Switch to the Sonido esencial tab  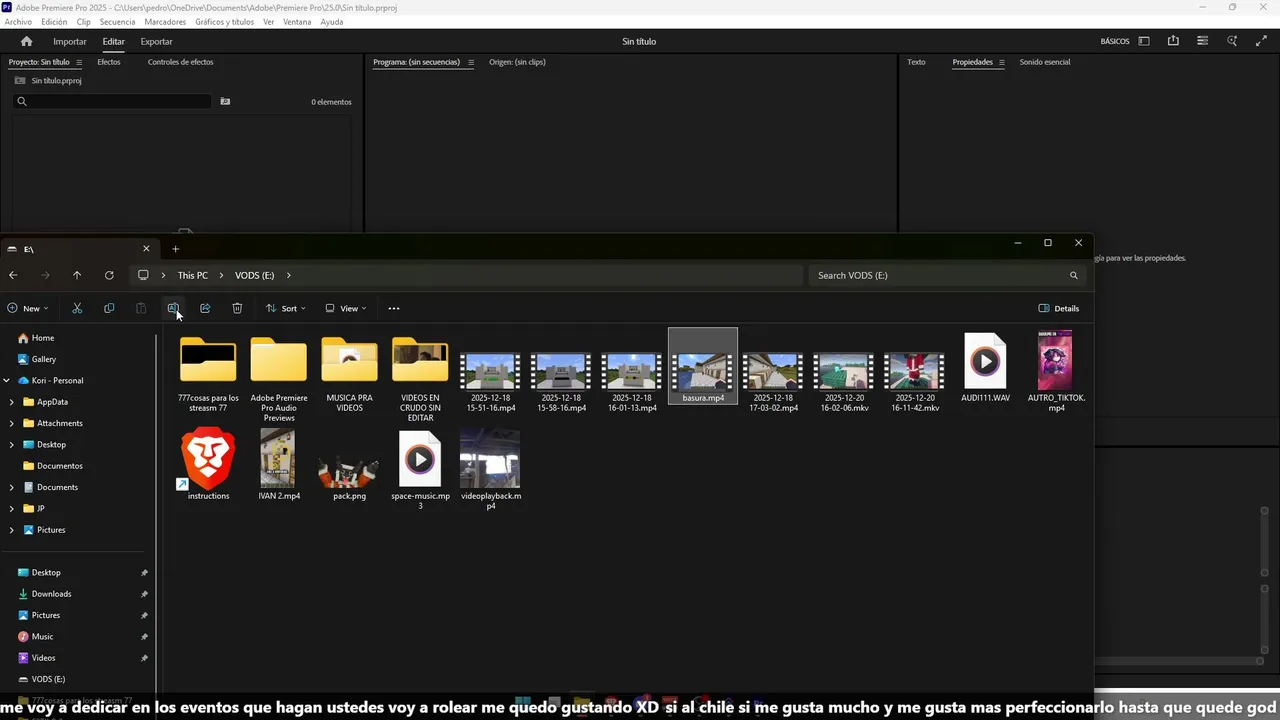(1044, 62)
